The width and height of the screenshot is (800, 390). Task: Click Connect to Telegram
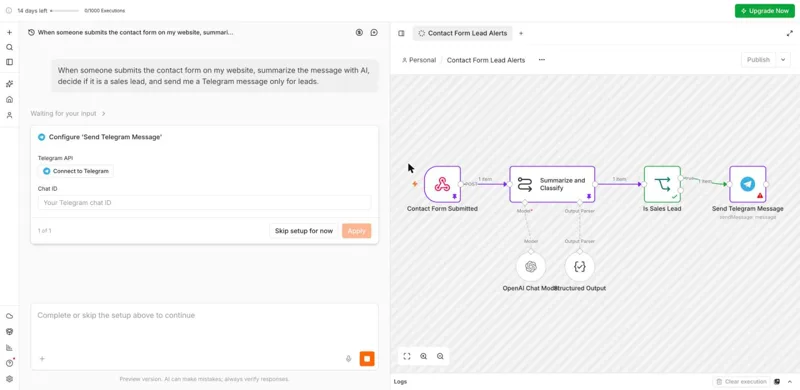76,171
